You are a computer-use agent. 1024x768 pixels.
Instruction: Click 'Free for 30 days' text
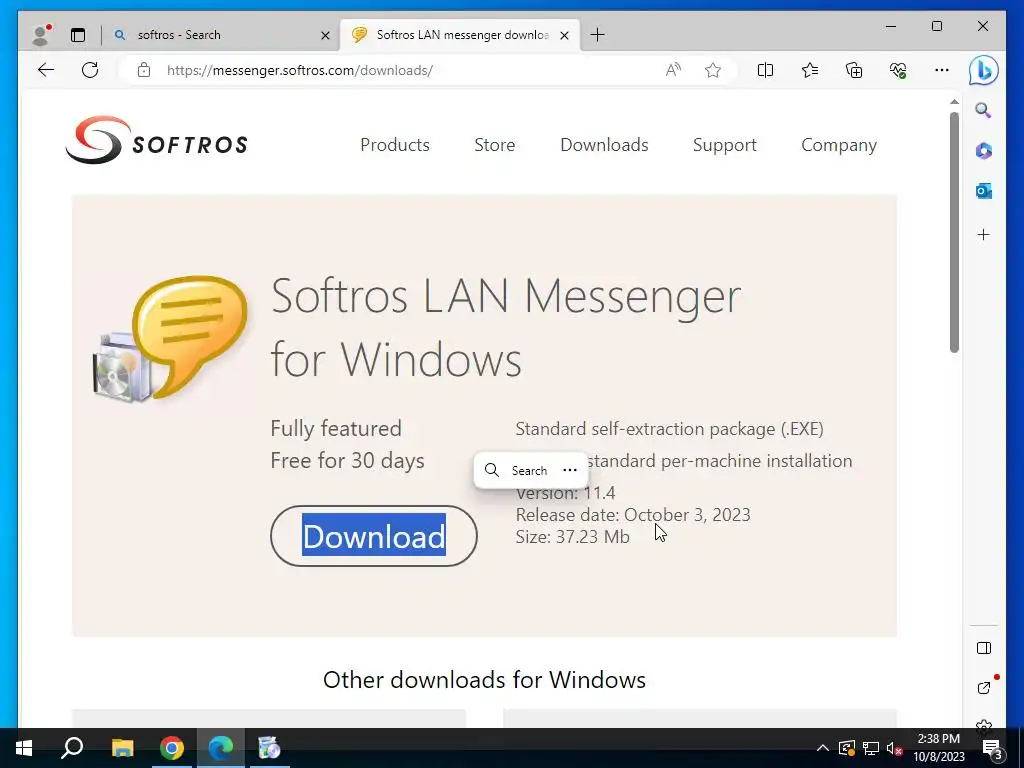click(x=347, y=460)
